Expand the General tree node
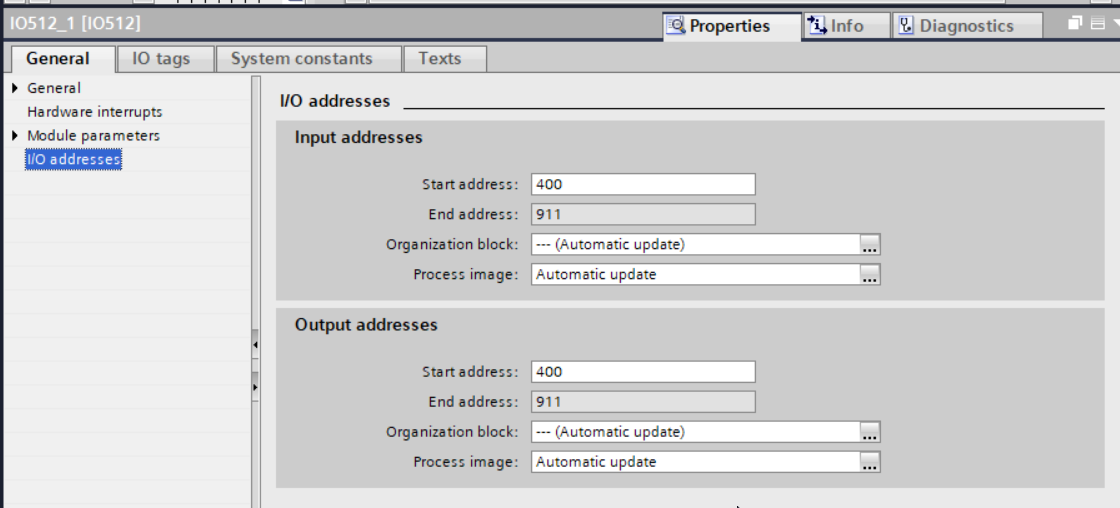This screenshot has width=1120, height=508. pyautogui.click(x=15, y=88)
